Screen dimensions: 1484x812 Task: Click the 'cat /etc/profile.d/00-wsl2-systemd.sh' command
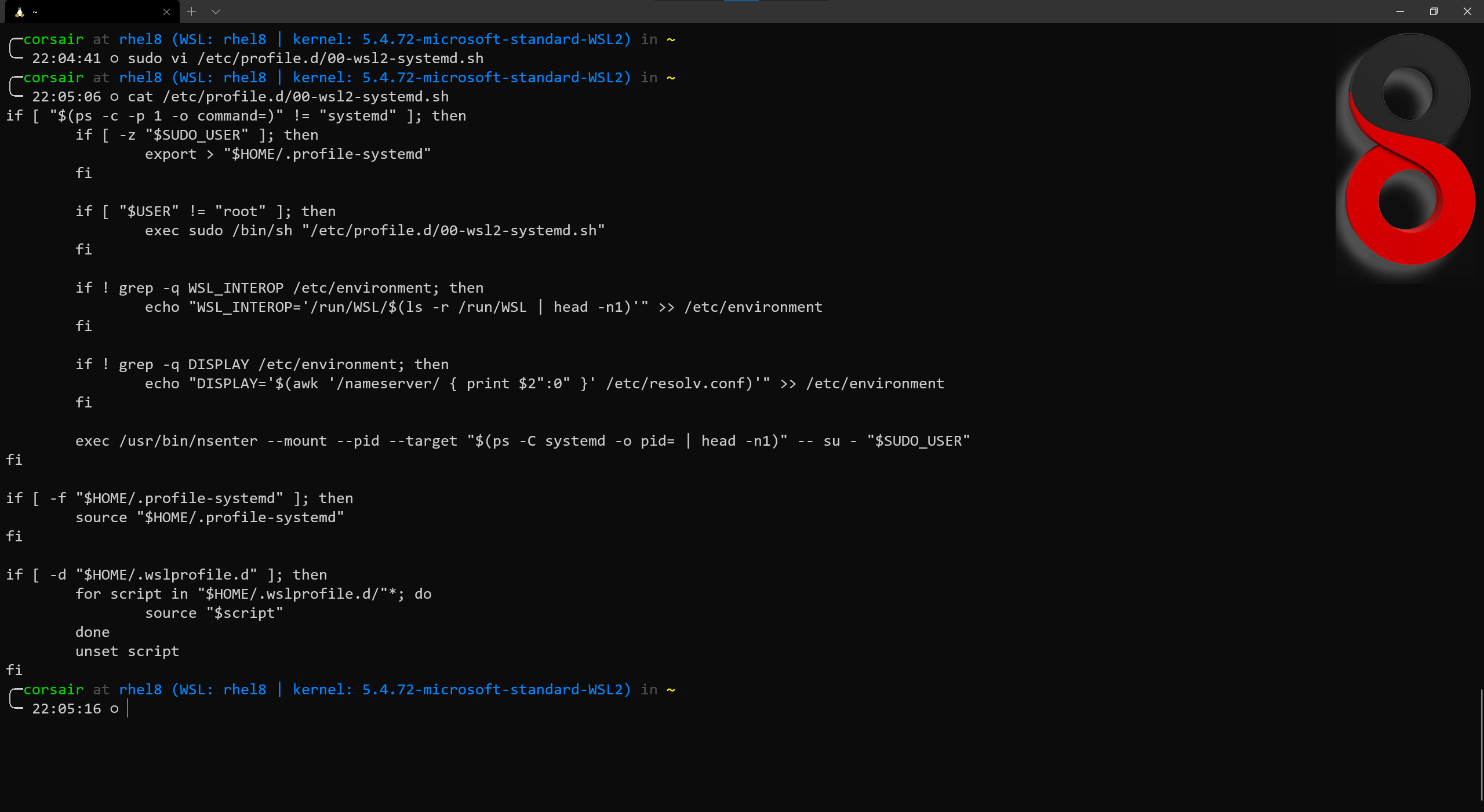(288, 96)
